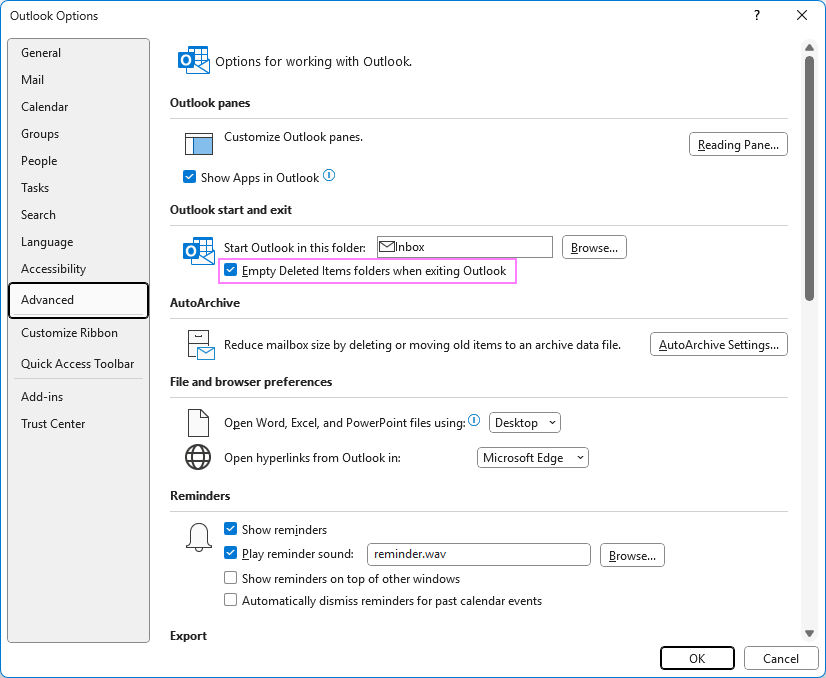
Task: Click the Outlook start and exit heading
Action: click(231, 210)
